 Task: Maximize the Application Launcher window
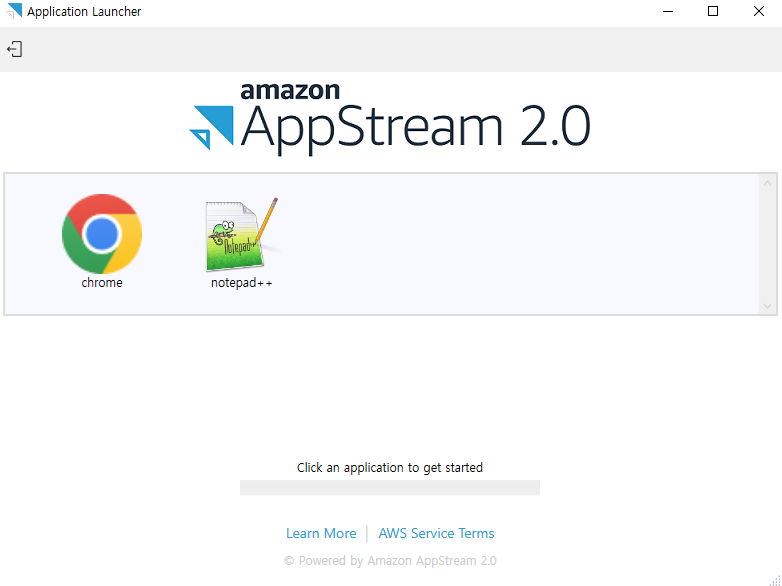[713, 11]
